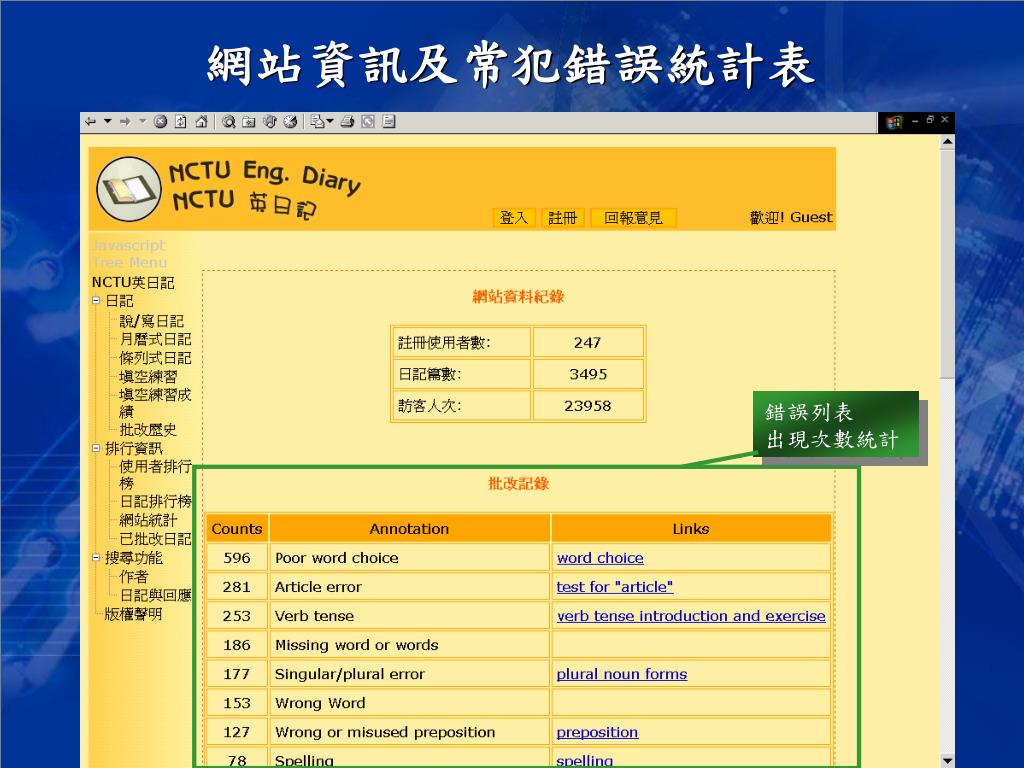Open 日記與回應 in the tree menu
Viewport: 1024px width, 768px height.
click(155, 595)
